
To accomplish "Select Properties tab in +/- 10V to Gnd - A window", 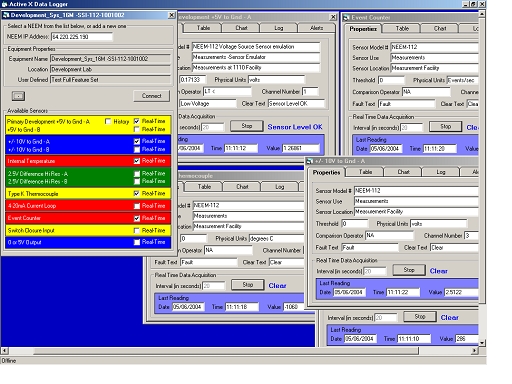I will pyautogui.click(x=326, y=173).
